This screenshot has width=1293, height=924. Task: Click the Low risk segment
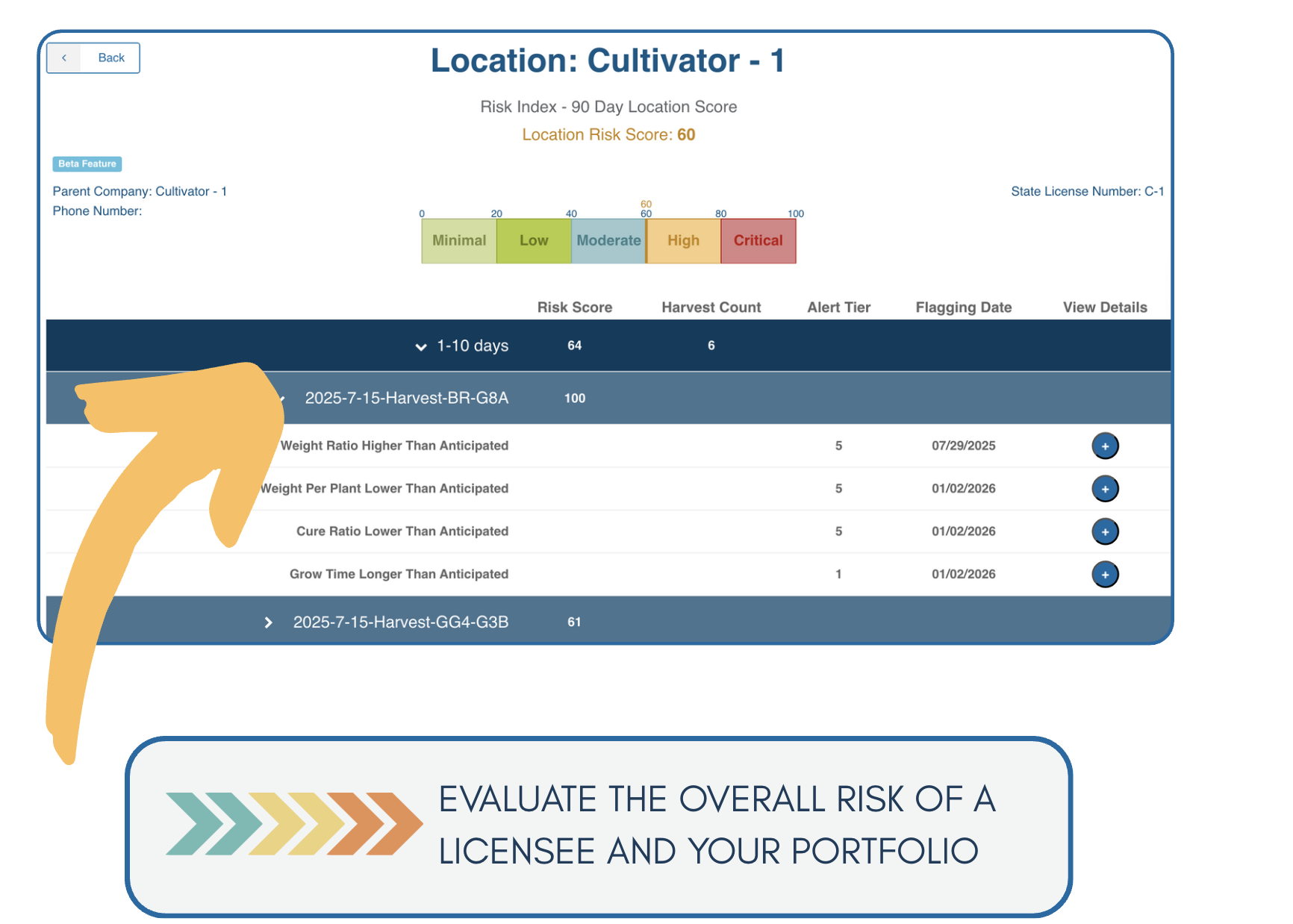[x=534, y=241]
